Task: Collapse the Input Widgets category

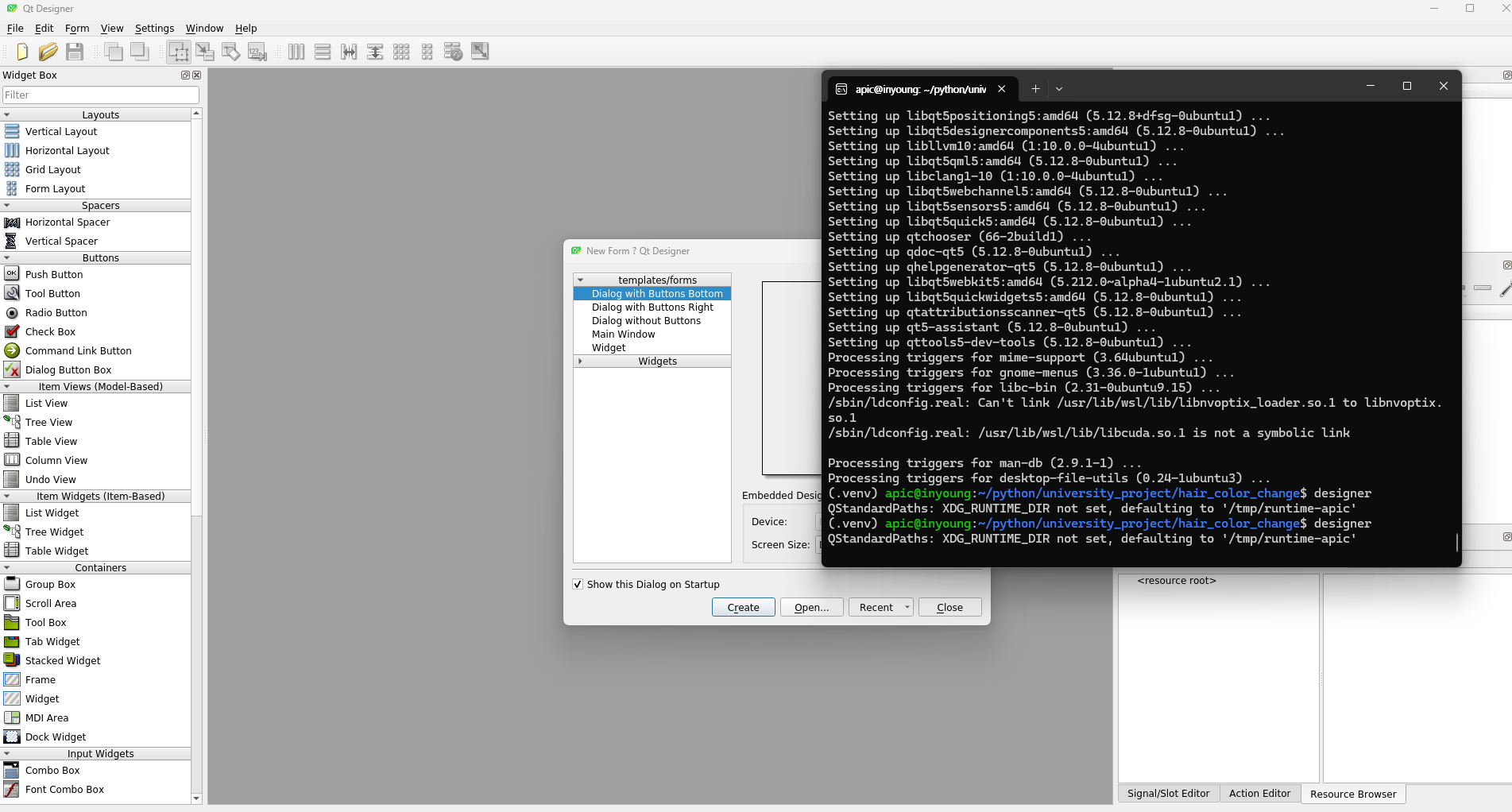Action: tap(6, 754)
